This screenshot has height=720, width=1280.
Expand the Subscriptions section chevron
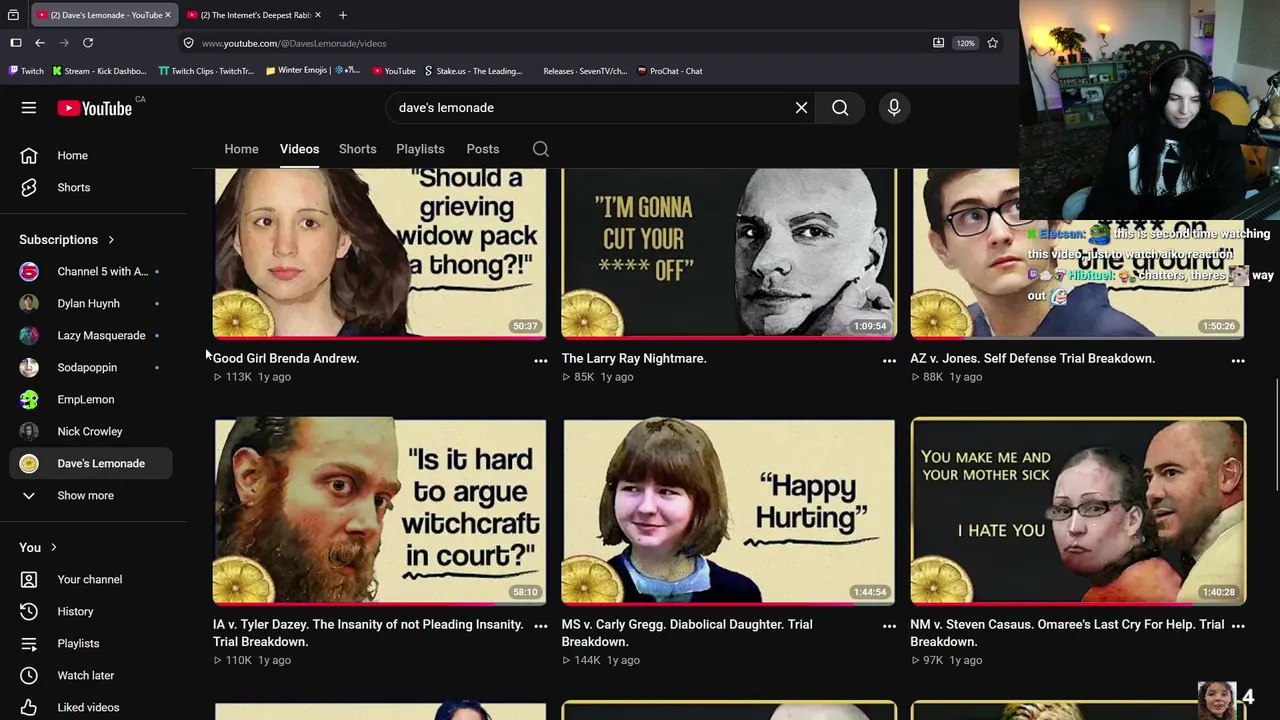click(x=111, y=240)
